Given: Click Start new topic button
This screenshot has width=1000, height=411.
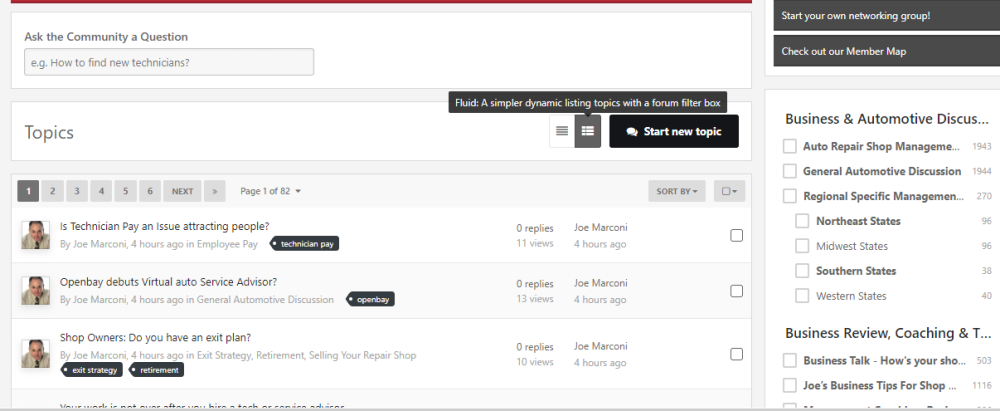Looking at the screenshot, I should click(674, 131).
